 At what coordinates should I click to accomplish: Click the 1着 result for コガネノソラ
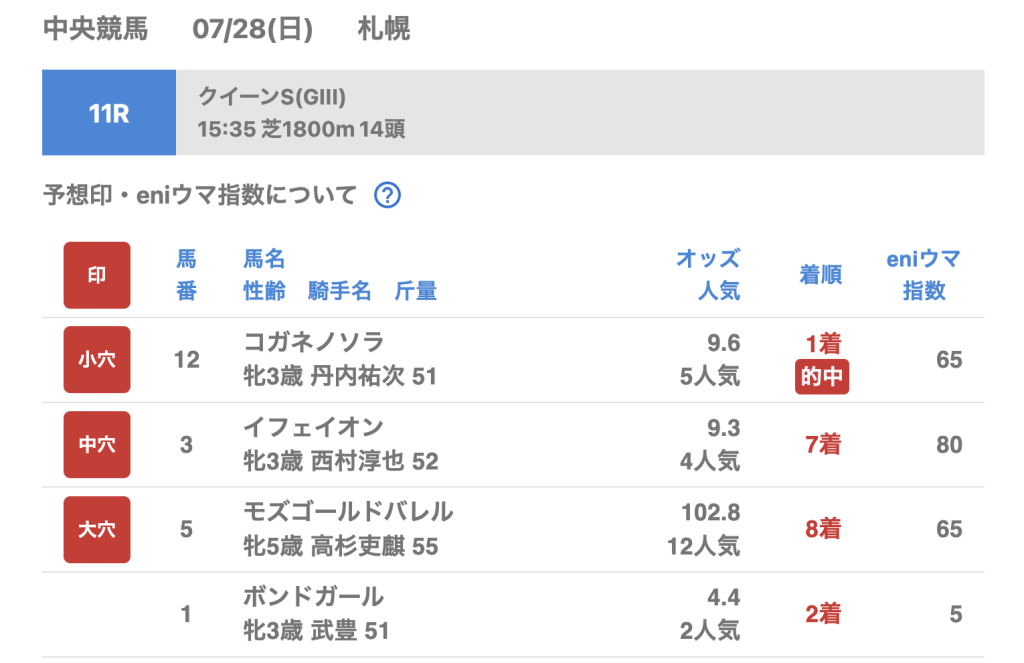click(823, 344)
